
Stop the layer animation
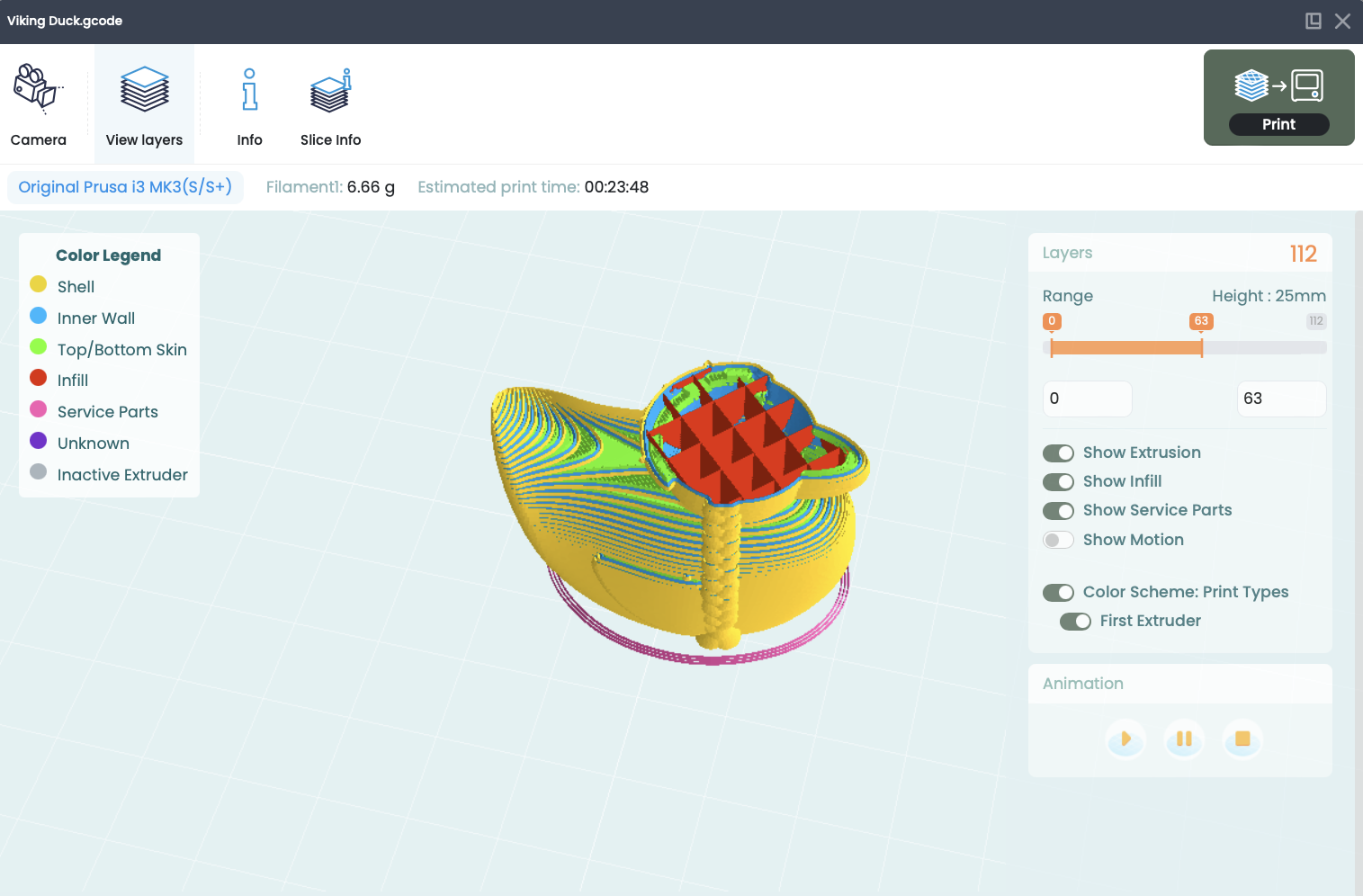click(1242, 739)
